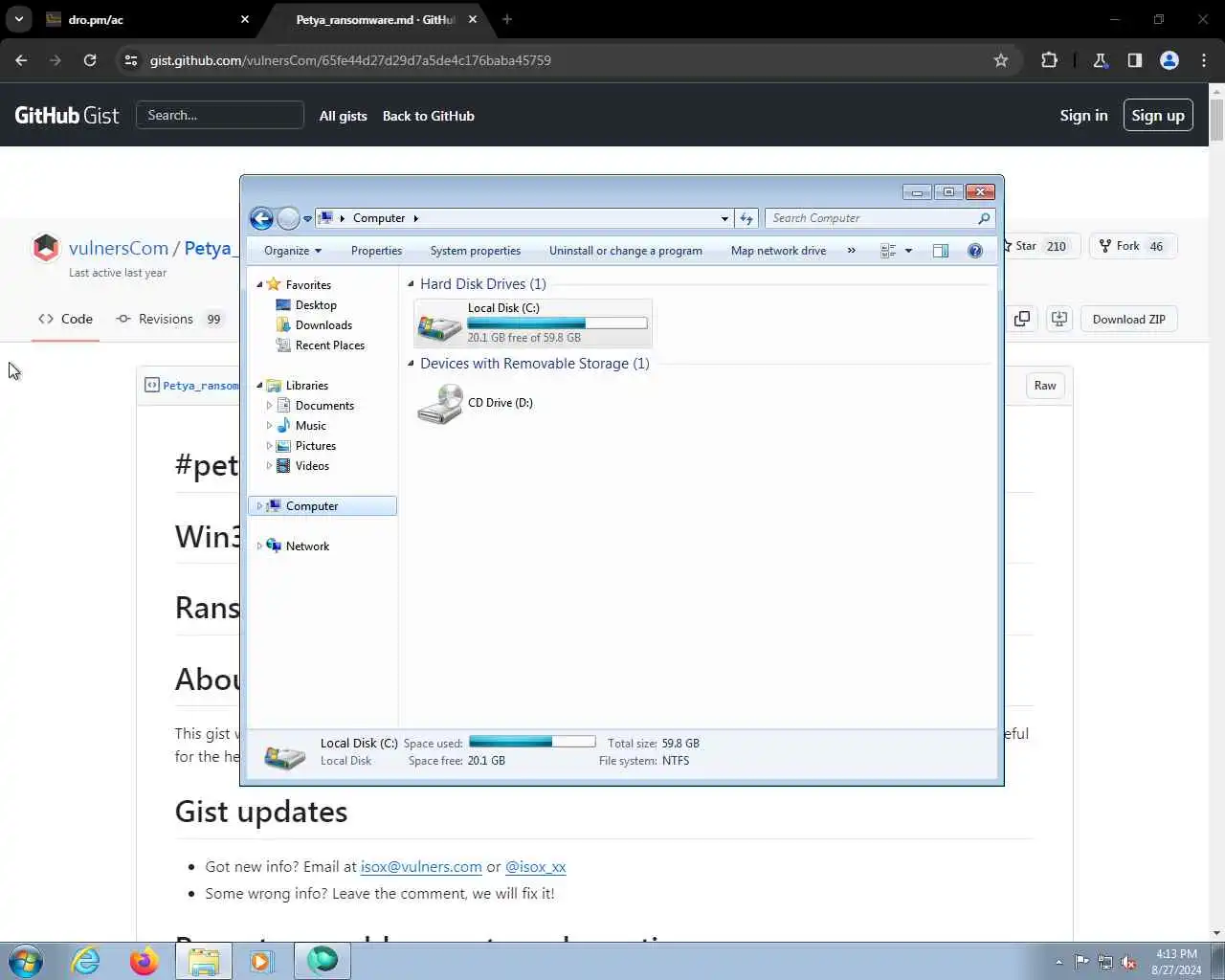Open view options dropdown arrow
Screen dimensions: 1225x980
pos(908,251)
